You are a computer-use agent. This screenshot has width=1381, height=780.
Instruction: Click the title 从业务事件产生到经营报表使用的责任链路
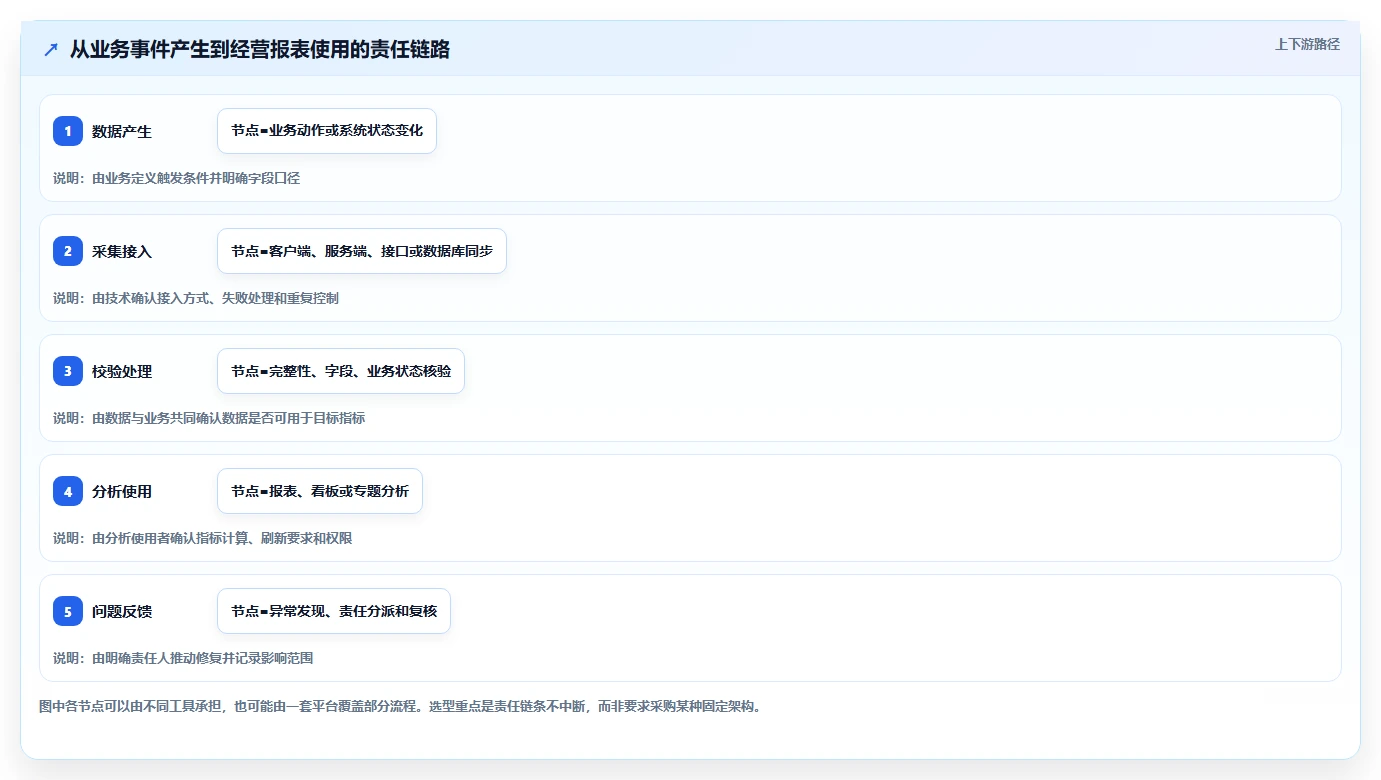point(260,49)
